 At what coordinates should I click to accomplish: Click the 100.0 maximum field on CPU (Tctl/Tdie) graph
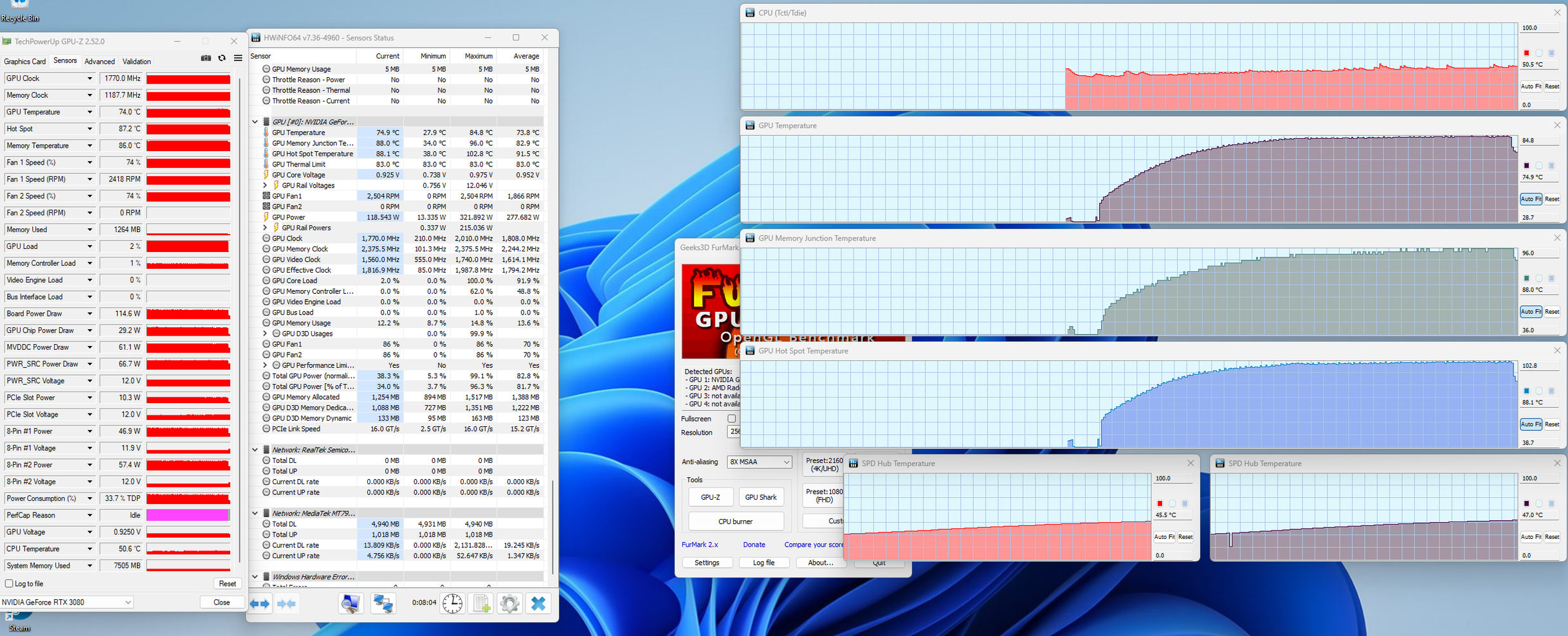(x=1539, y=28)
